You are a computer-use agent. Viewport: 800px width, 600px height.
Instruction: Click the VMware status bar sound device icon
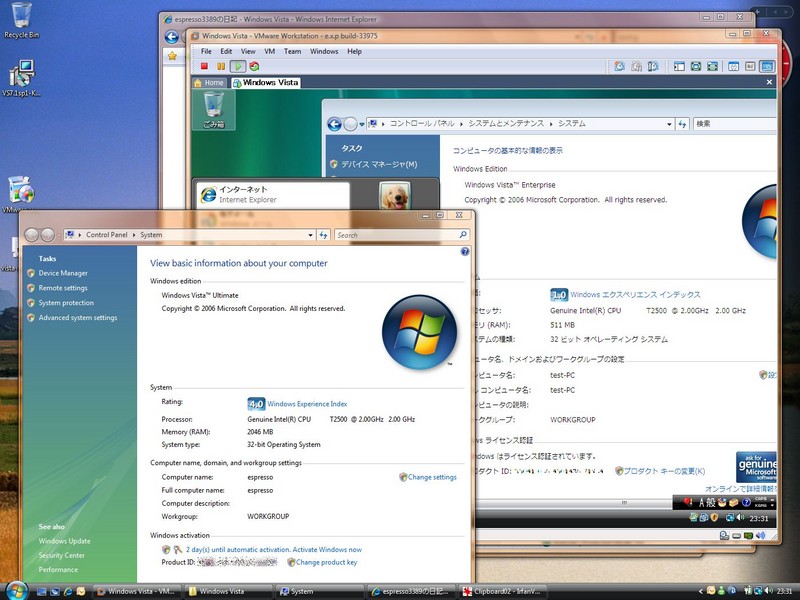(760, 535)
